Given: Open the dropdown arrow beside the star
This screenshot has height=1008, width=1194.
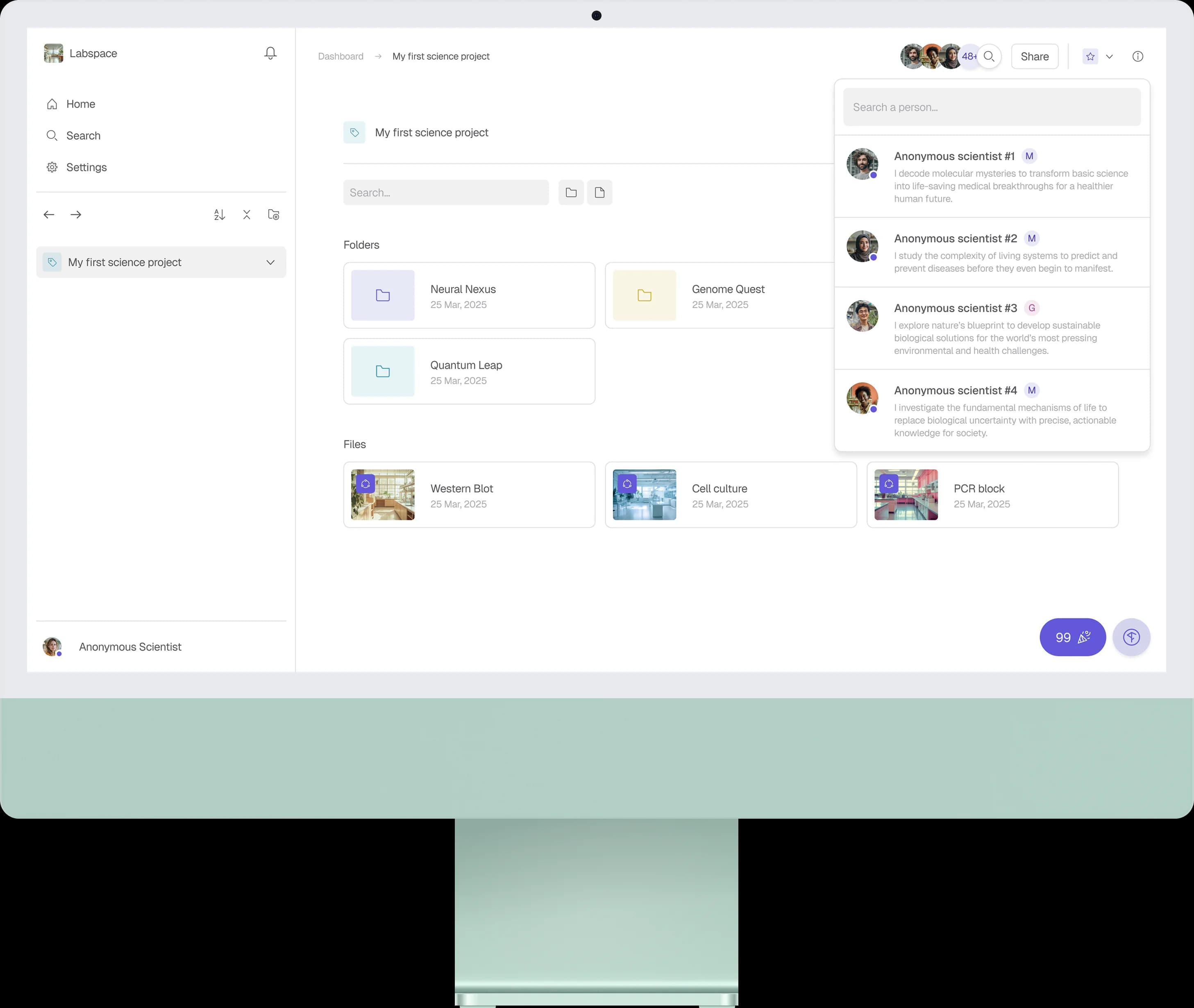Looking at the screenshot, I should [x=1110, y=57].
